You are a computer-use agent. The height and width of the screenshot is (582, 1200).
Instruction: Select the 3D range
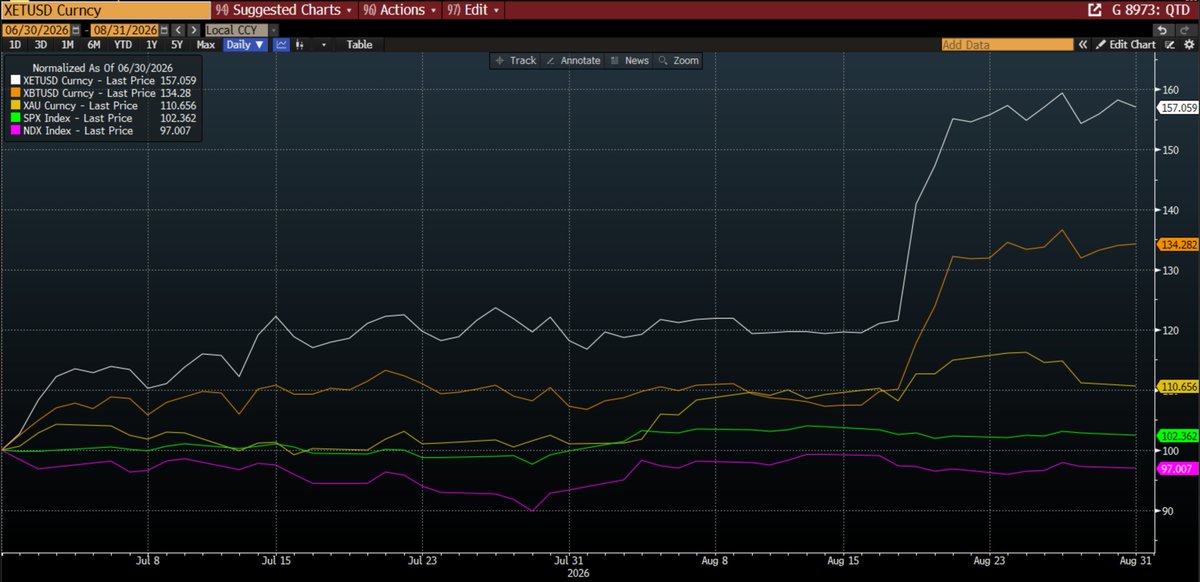click(x=41, y=45)
